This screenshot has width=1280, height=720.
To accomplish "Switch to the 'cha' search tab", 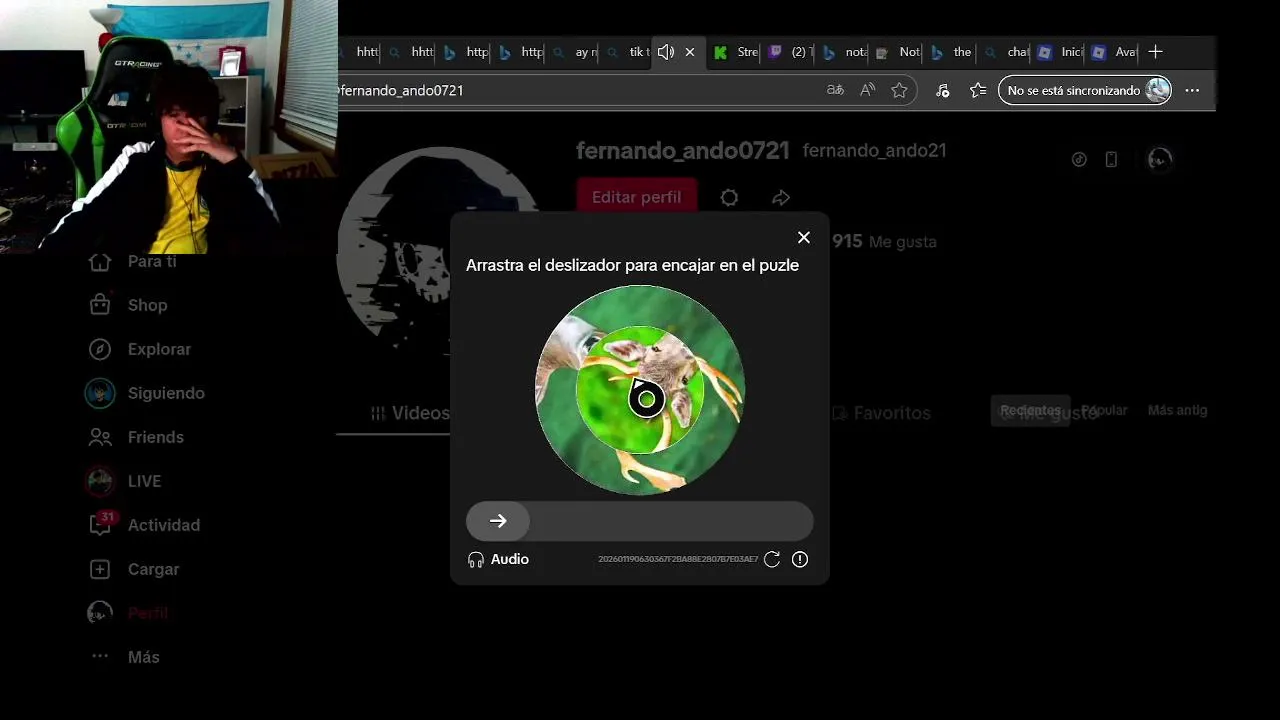I will tap(1006, 52).
